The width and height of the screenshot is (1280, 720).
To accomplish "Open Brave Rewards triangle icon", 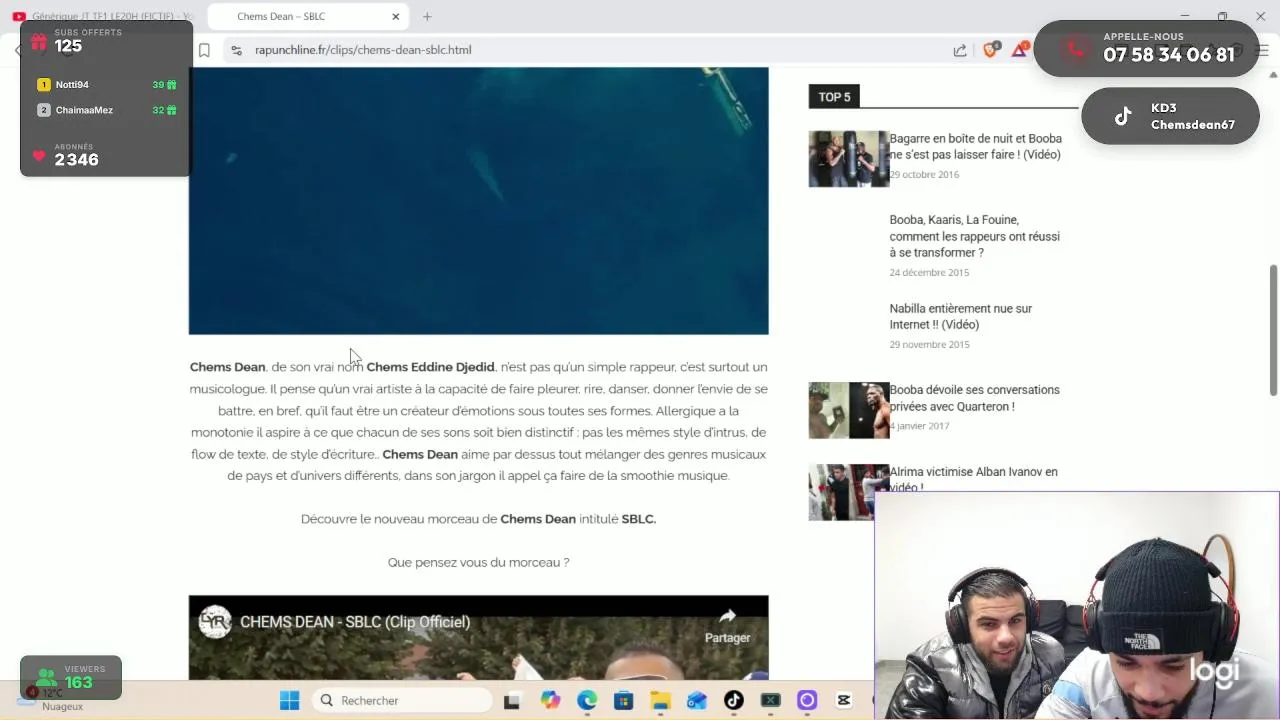I will click(x=1020, y=50).
